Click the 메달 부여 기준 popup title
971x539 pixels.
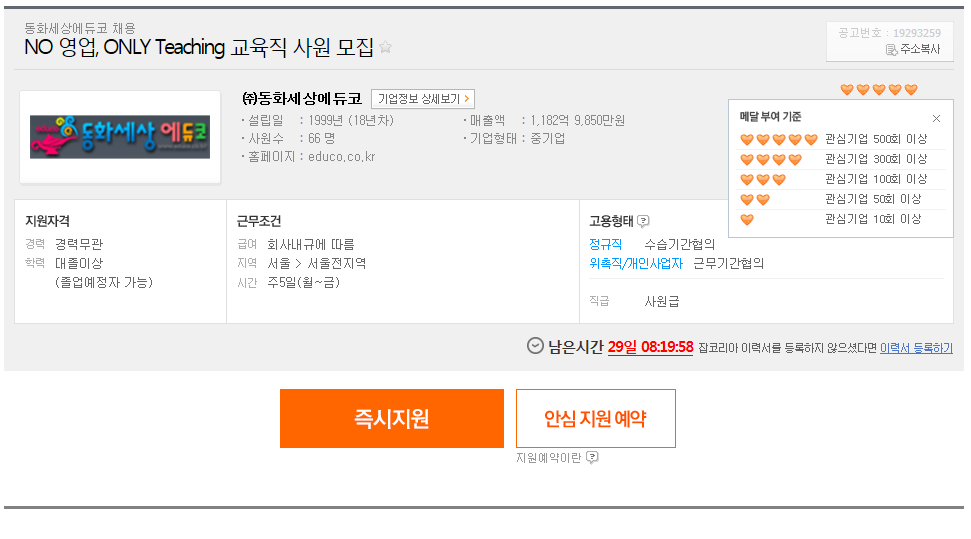[x=770, y=116]
